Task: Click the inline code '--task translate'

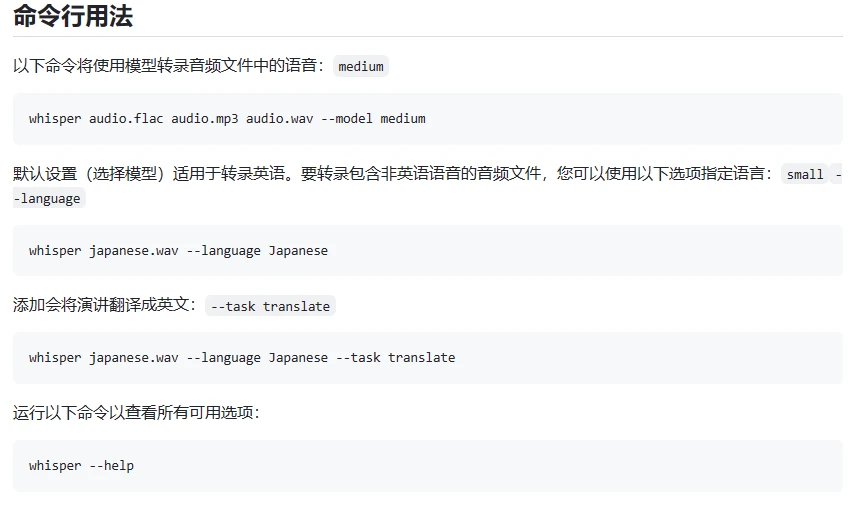Action: pos(270,306)
